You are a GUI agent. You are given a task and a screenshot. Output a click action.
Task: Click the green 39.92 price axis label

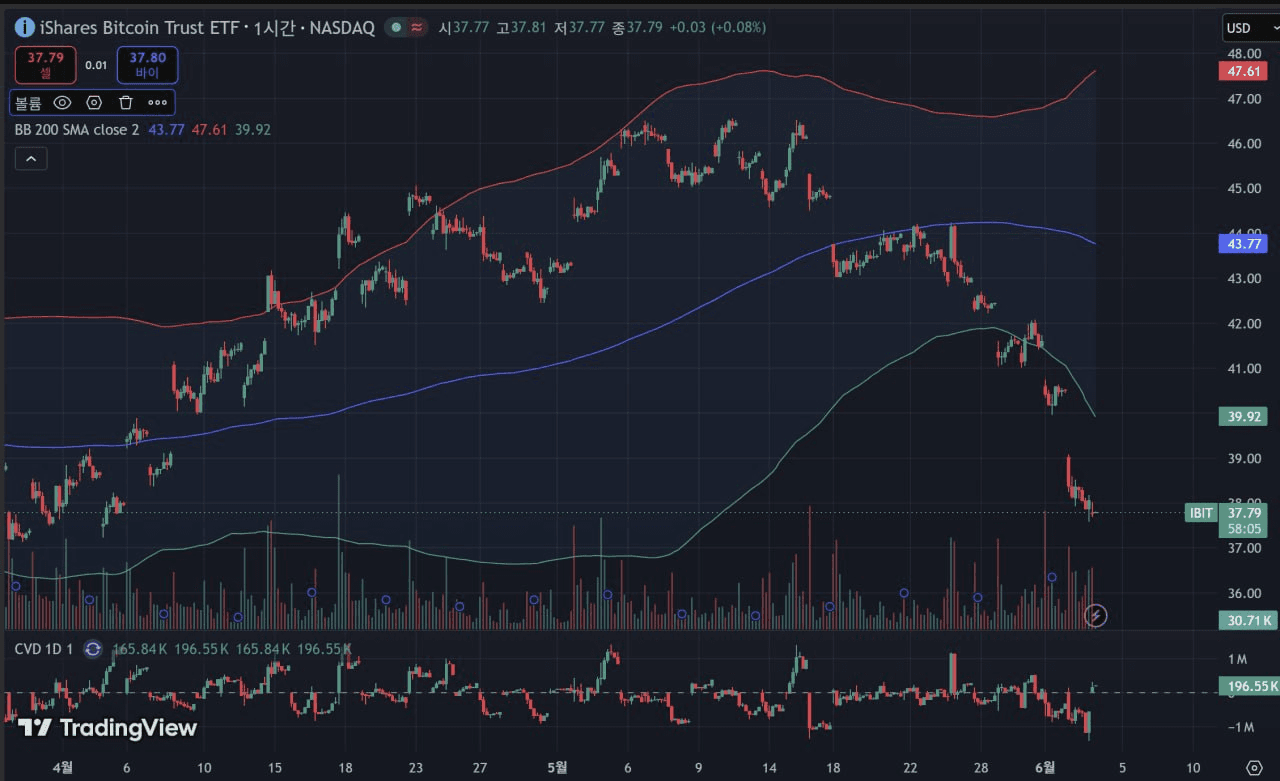1243,416
